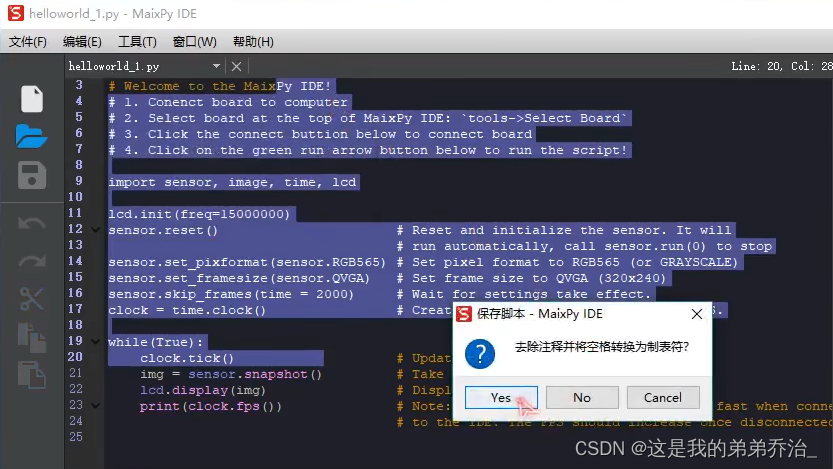Click the 'while(True):' code line
The height and width of the screenshot is (469, 833).
click(156, 342)
